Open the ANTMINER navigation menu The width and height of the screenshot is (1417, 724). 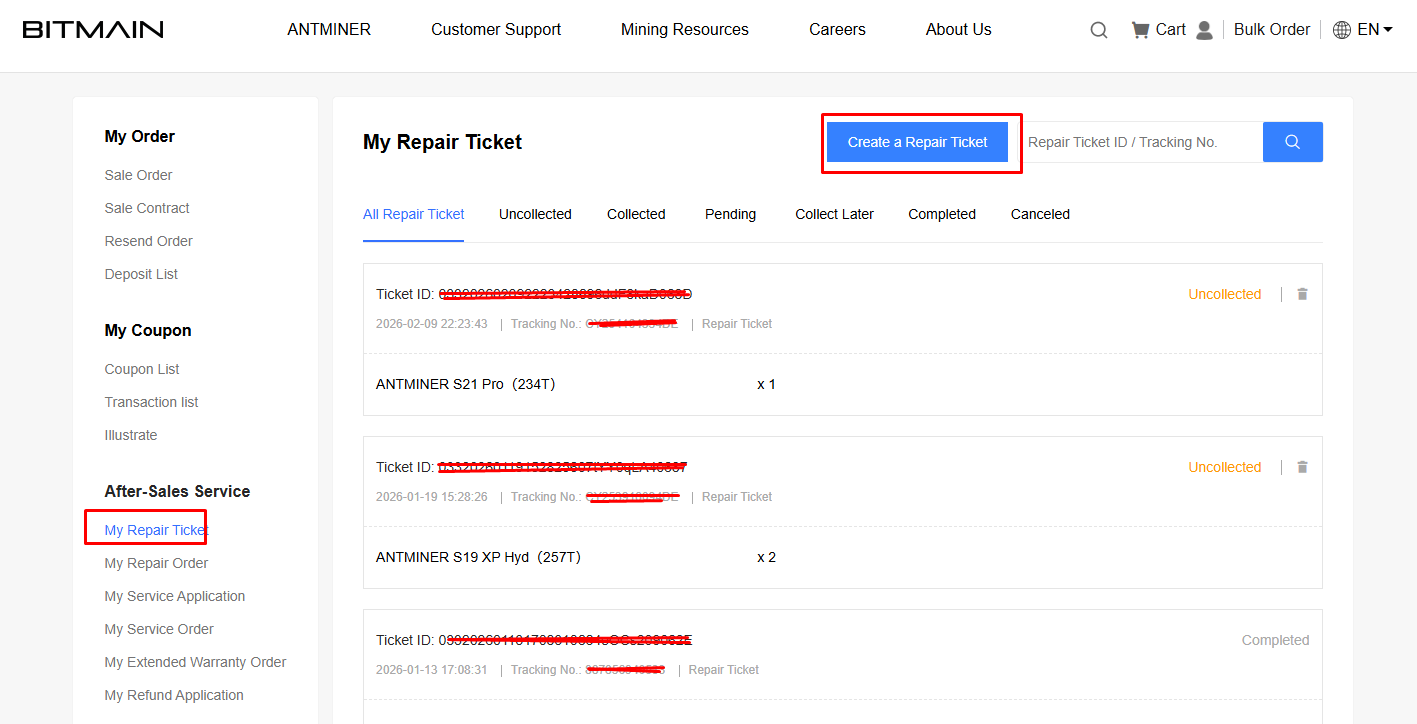click(329, 30)
